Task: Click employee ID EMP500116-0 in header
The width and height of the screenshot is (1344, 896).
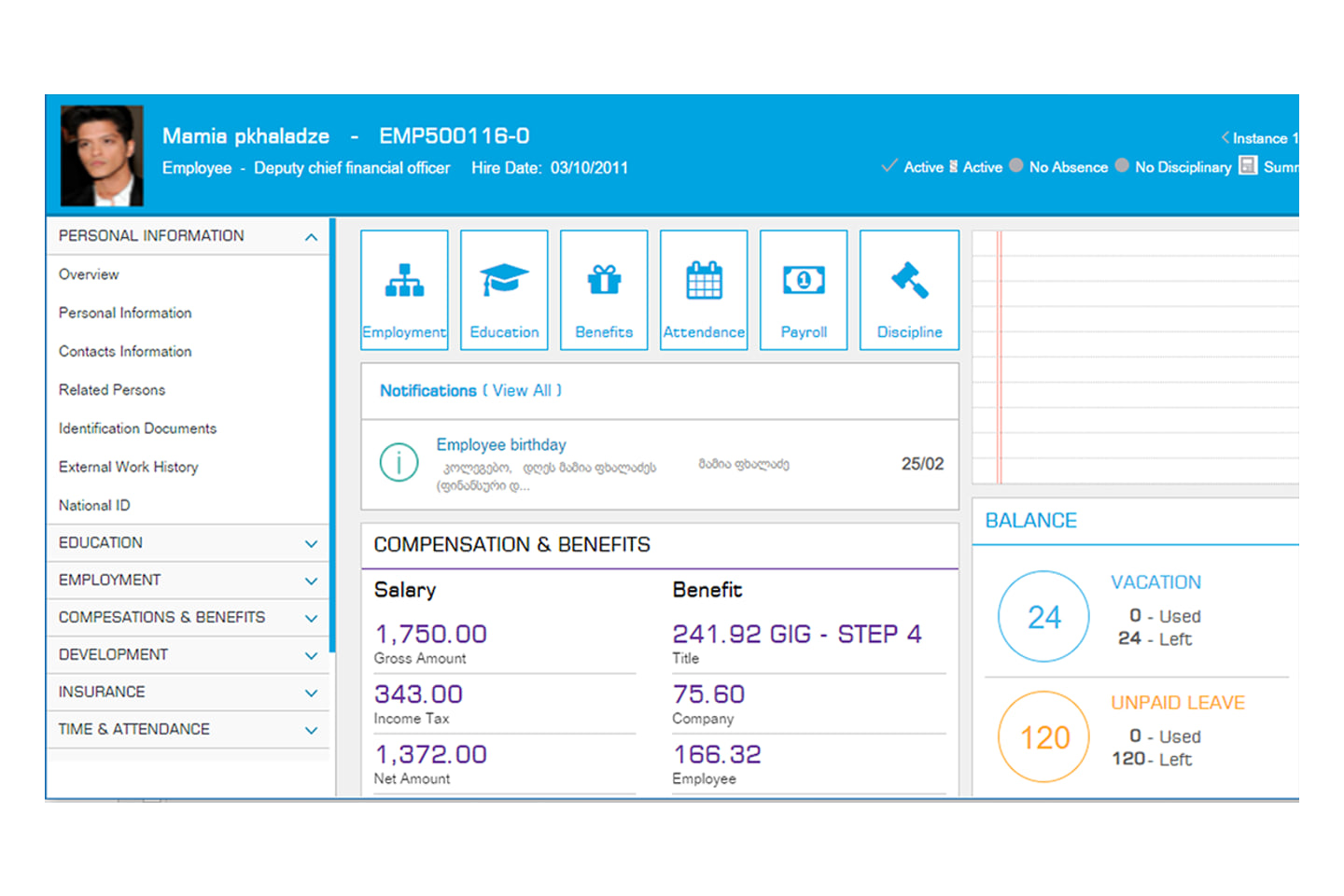Action: (454, 136)
